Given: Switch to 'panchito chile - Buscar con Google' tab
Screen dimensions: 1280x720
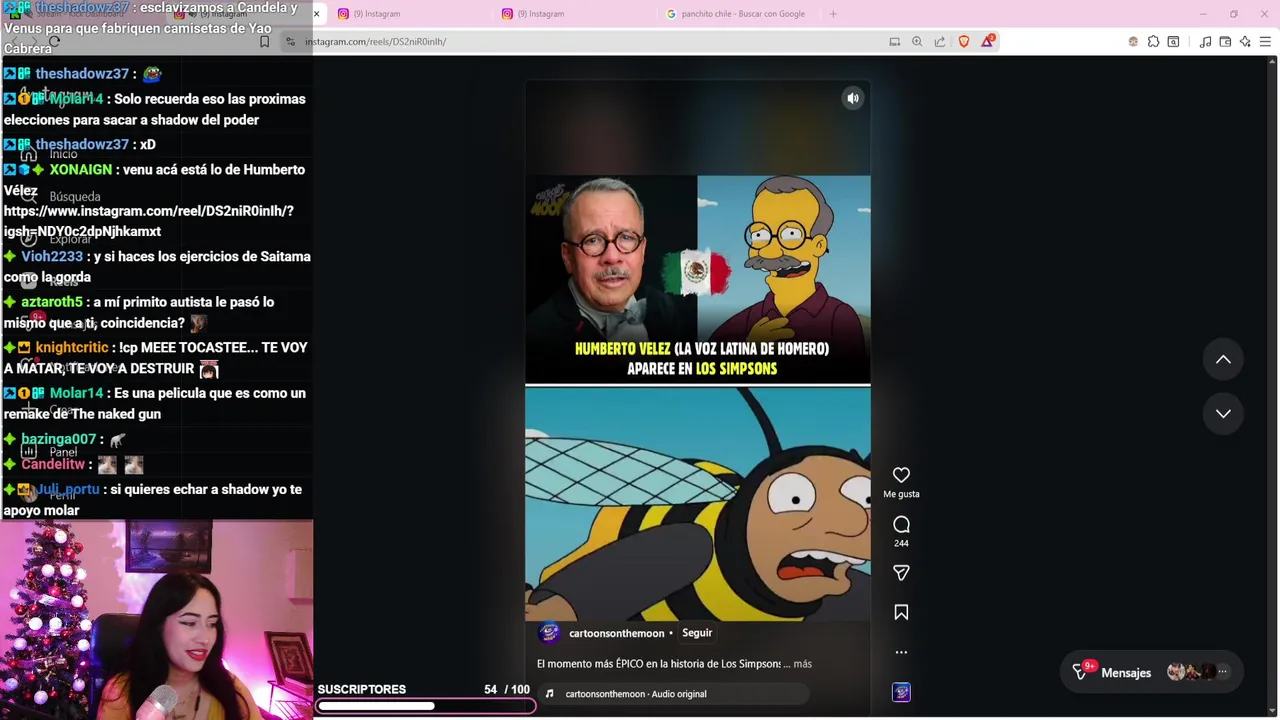Looking at the screenshot, I should point(740,14).
